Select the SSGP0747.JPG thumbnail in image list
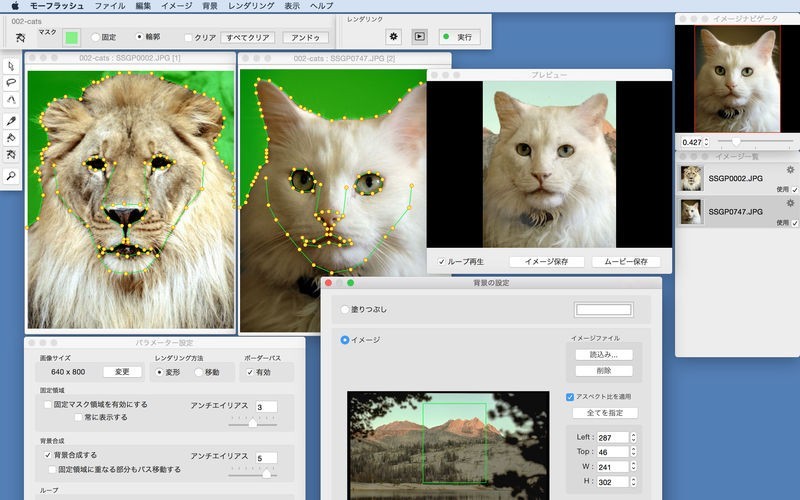This screenshot has width=800, height=500. (691, 212)
